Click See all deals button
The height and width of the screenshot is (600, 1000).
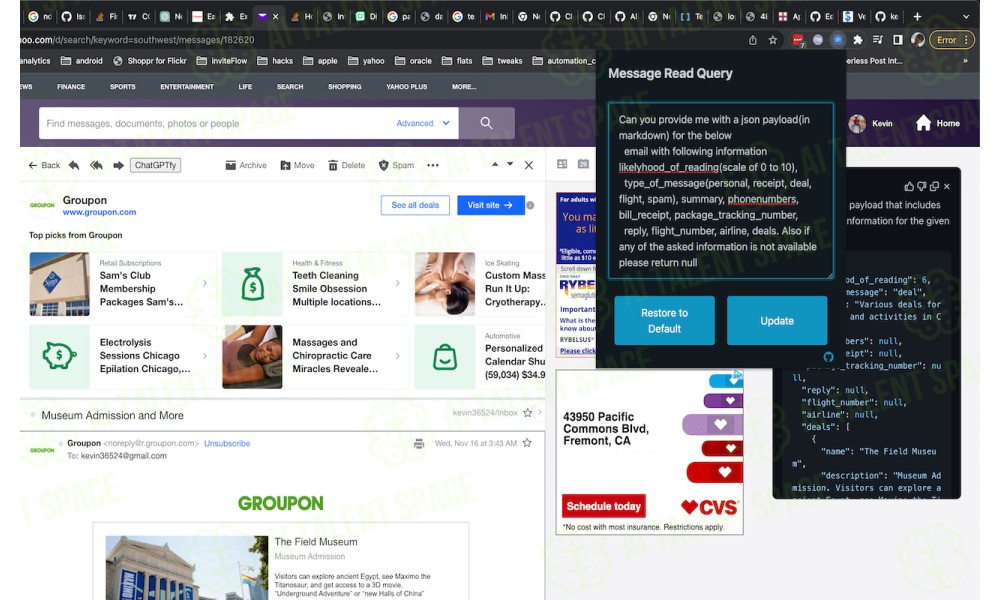click(415, 205)
